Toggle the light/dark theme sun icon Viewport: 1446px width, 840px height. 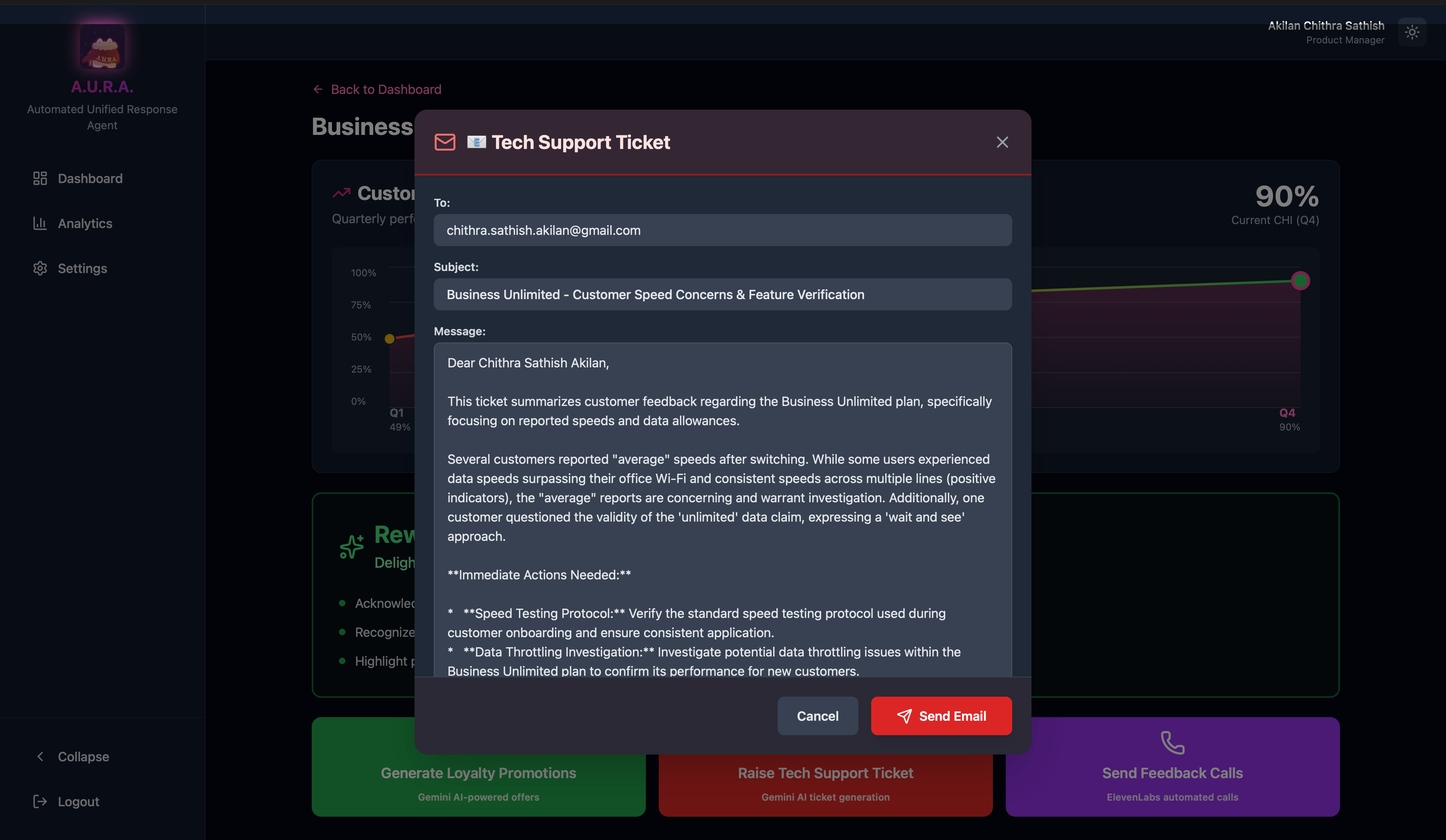point(1411,32)
